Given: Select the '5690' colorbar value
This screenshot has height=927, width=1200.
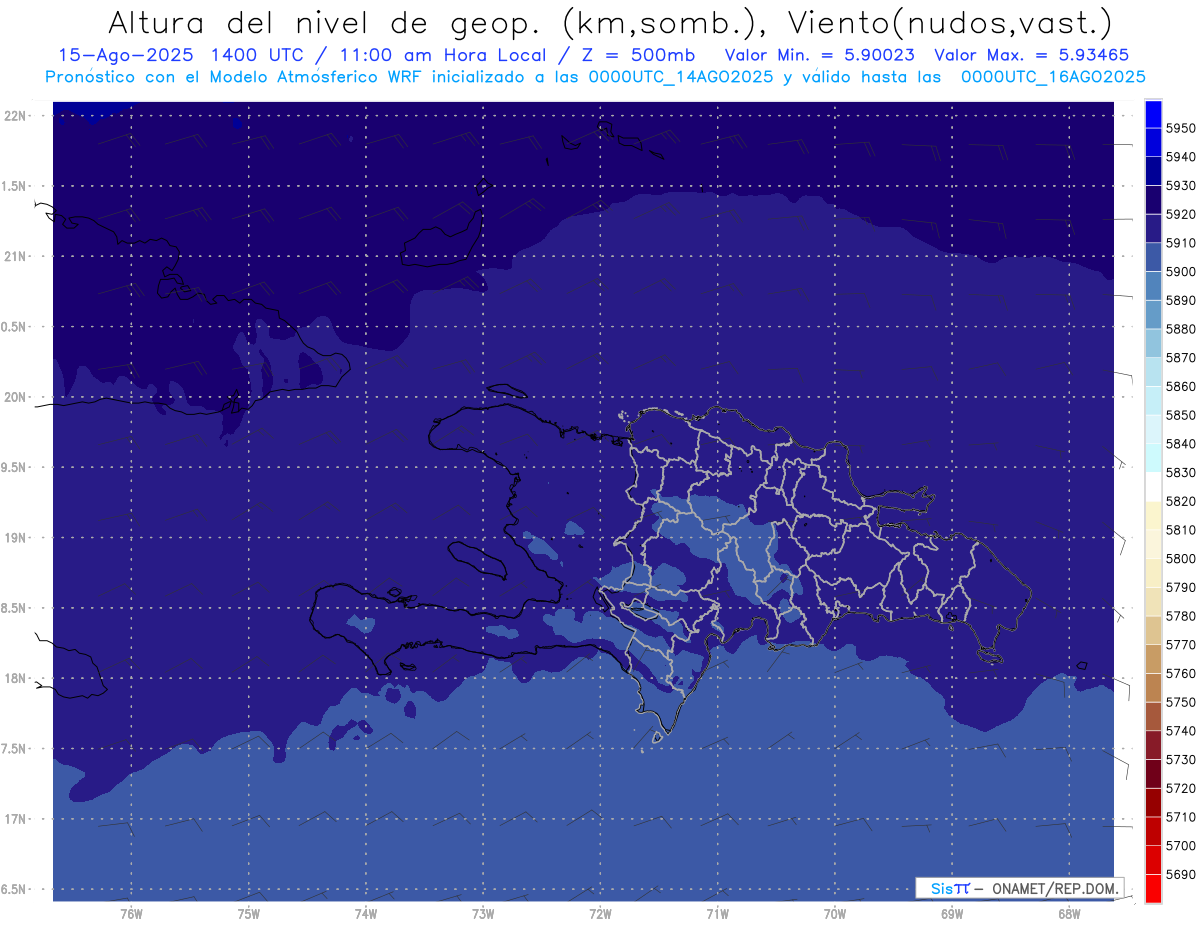Looking at the screenshot, I should [x=1181, y=874].
